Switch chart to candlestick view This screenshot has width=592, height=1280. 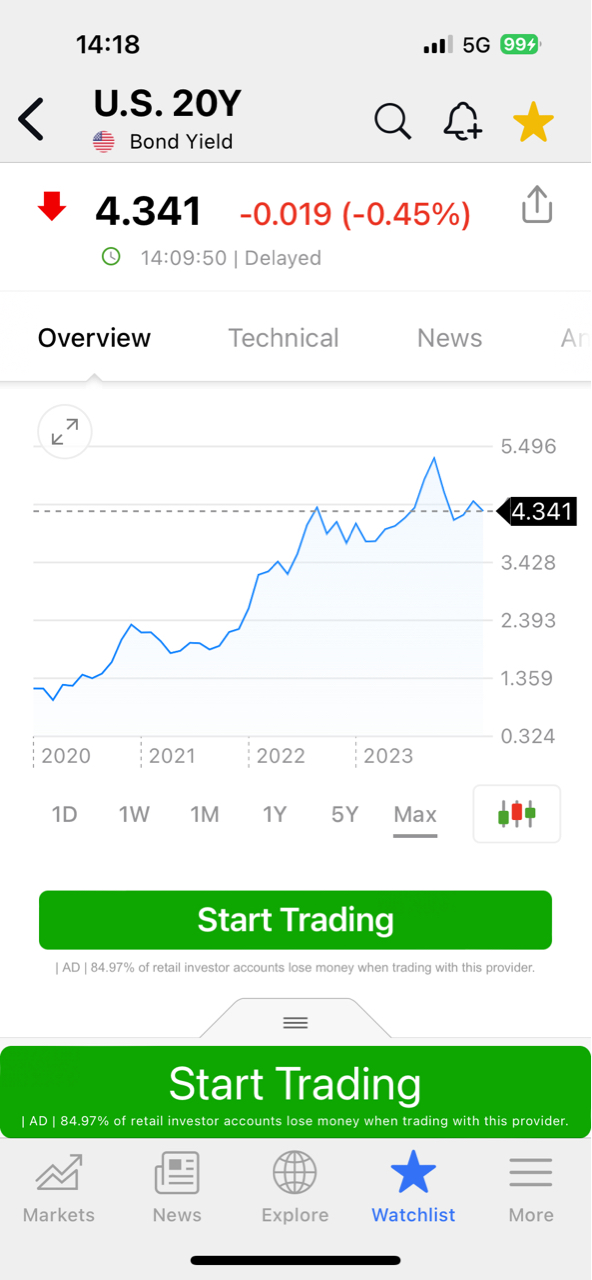click(516, 813)
